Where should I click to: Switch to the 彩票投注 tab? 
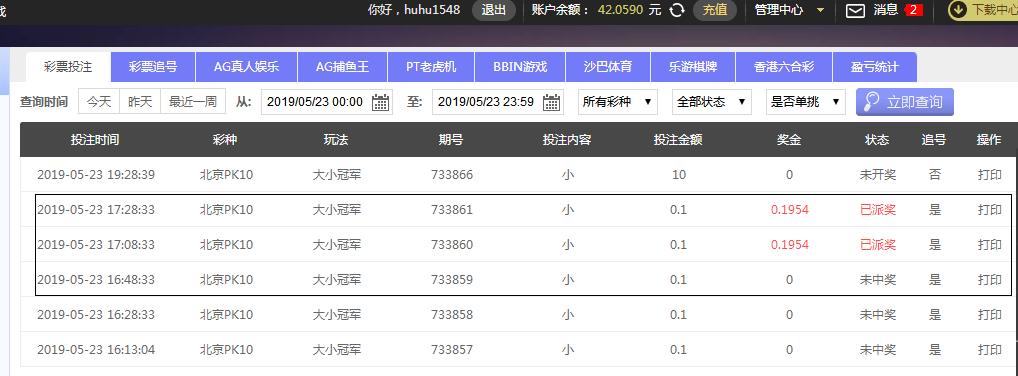click(68, 67)
